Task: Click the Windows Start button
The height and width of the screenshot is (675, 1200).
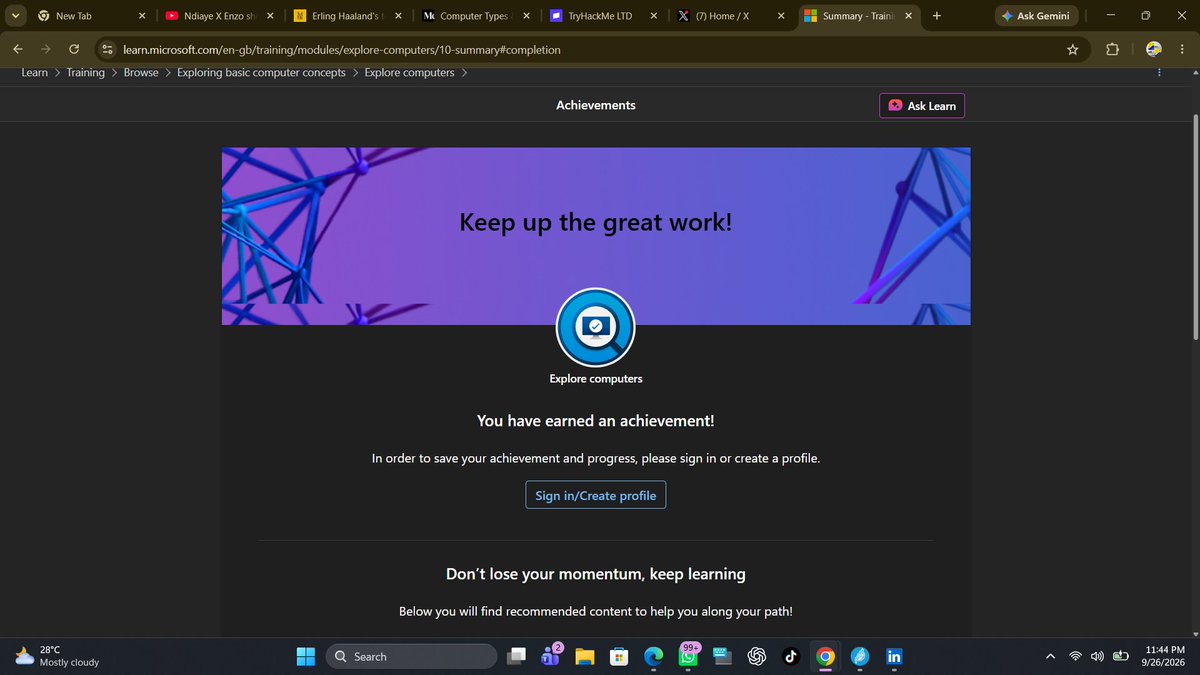Action: 306,656
